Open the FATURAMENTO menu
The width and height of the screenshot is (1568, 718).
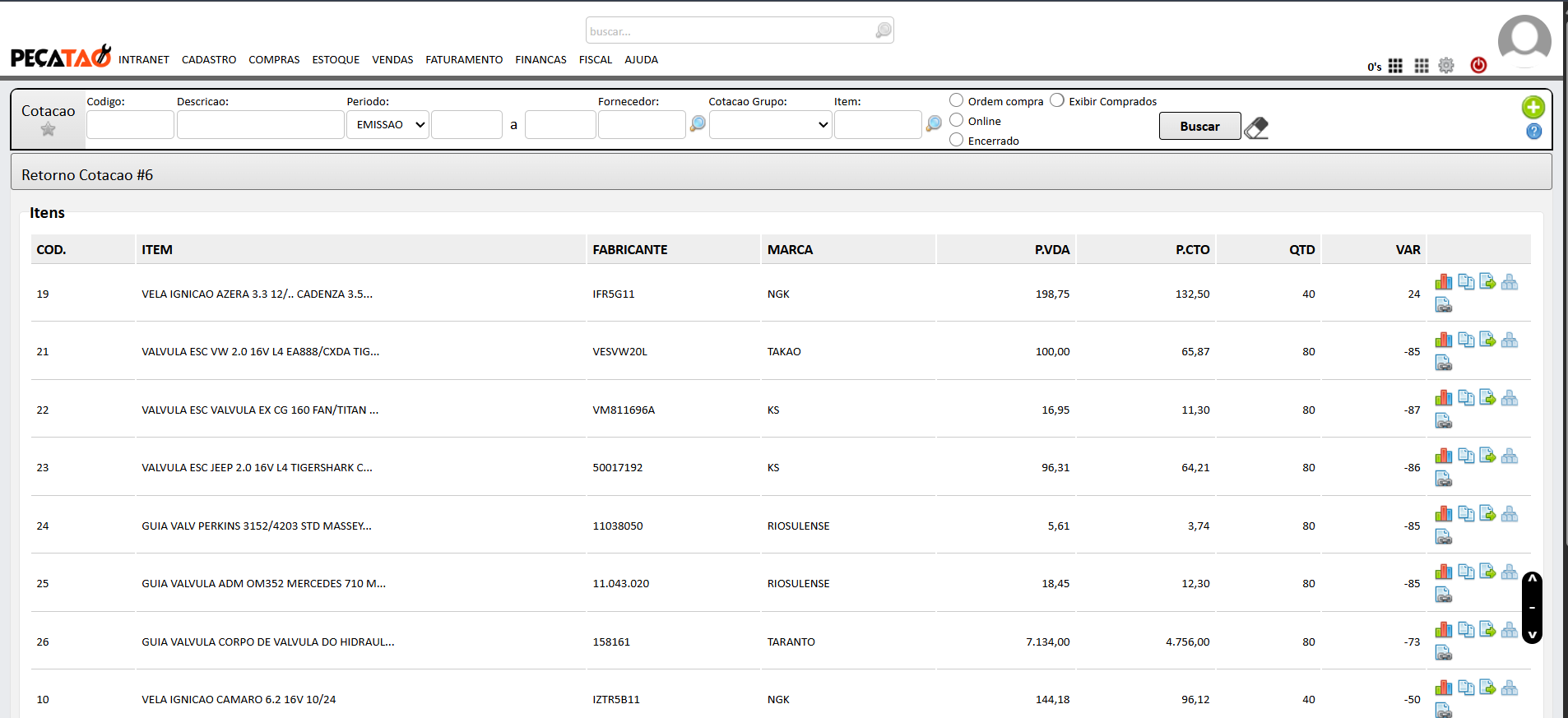[x=464, y=60]
